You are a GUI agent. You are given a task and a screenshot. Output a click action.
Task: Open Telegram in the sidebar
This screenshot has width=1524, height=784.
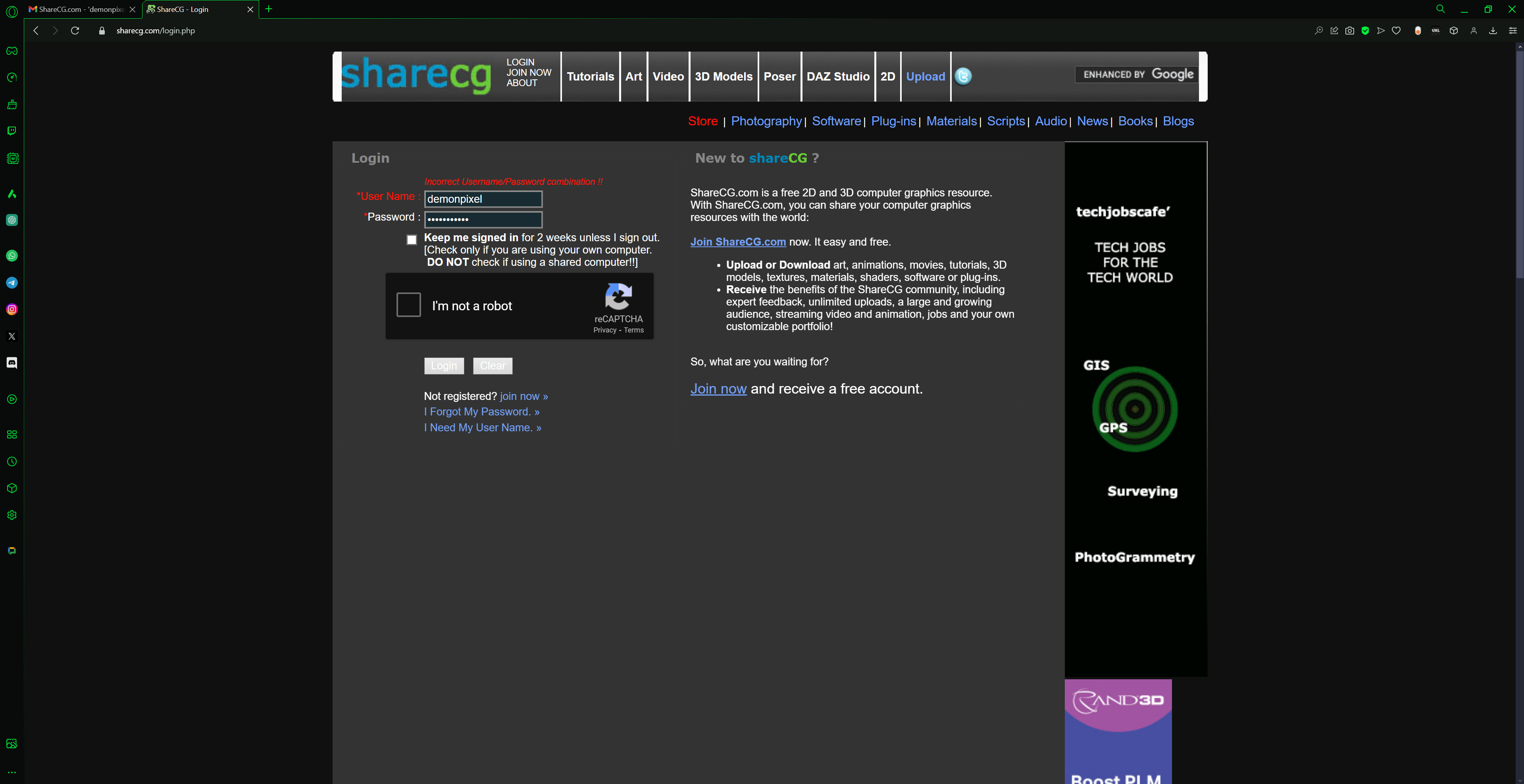[12, 282]
